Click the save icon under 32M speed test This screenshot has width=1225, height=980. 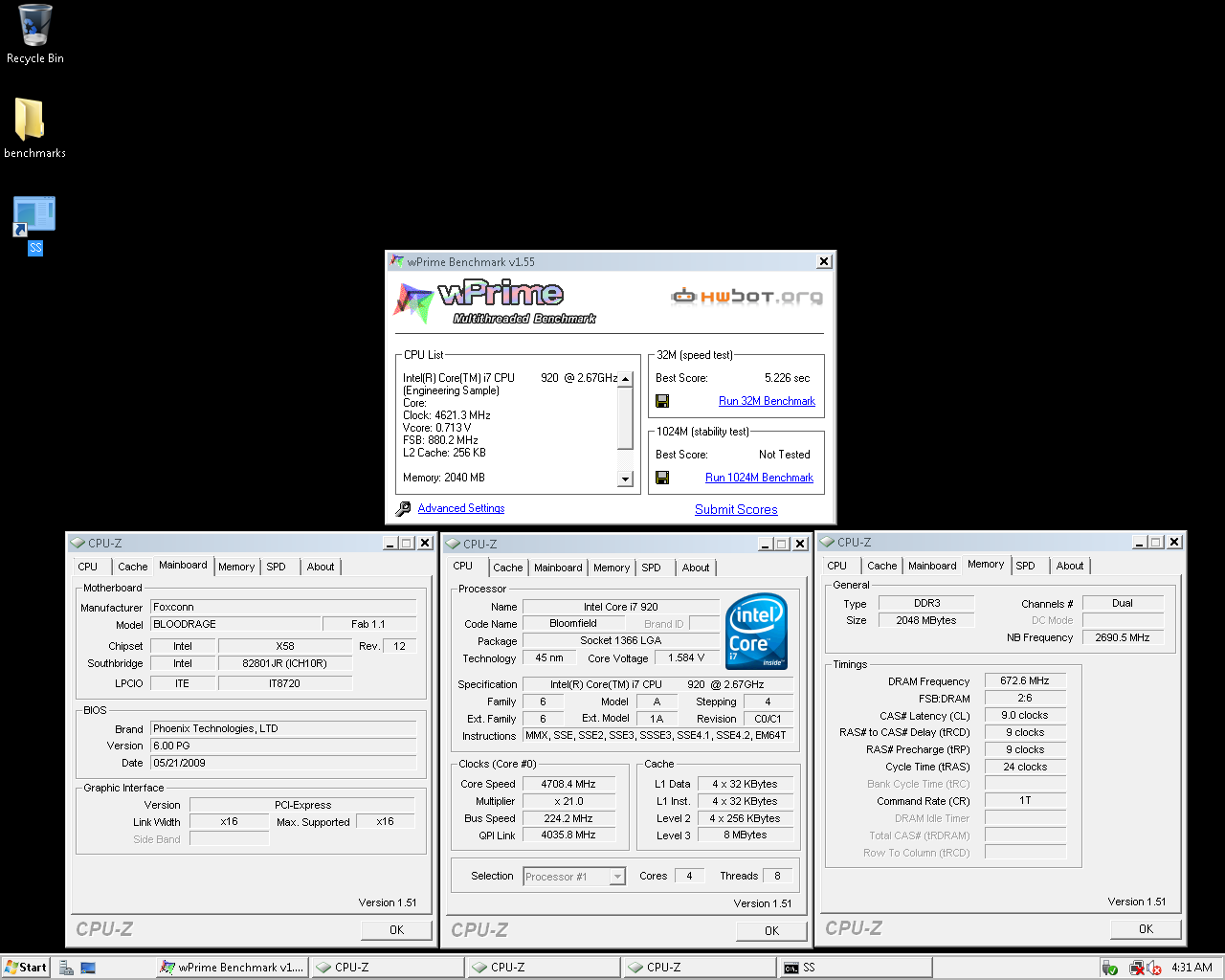point(662,401)
